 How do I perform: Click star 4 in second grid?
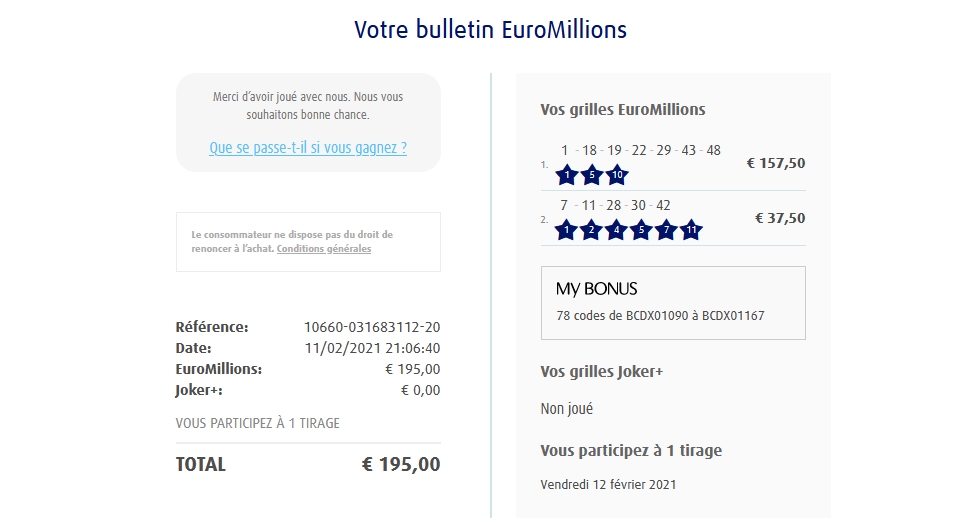(x=617, y=230)
